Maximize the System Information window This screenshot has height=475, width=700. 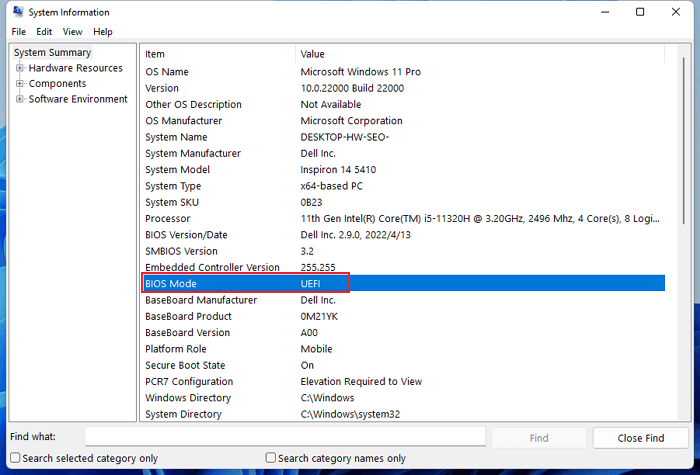coord(640,12)
